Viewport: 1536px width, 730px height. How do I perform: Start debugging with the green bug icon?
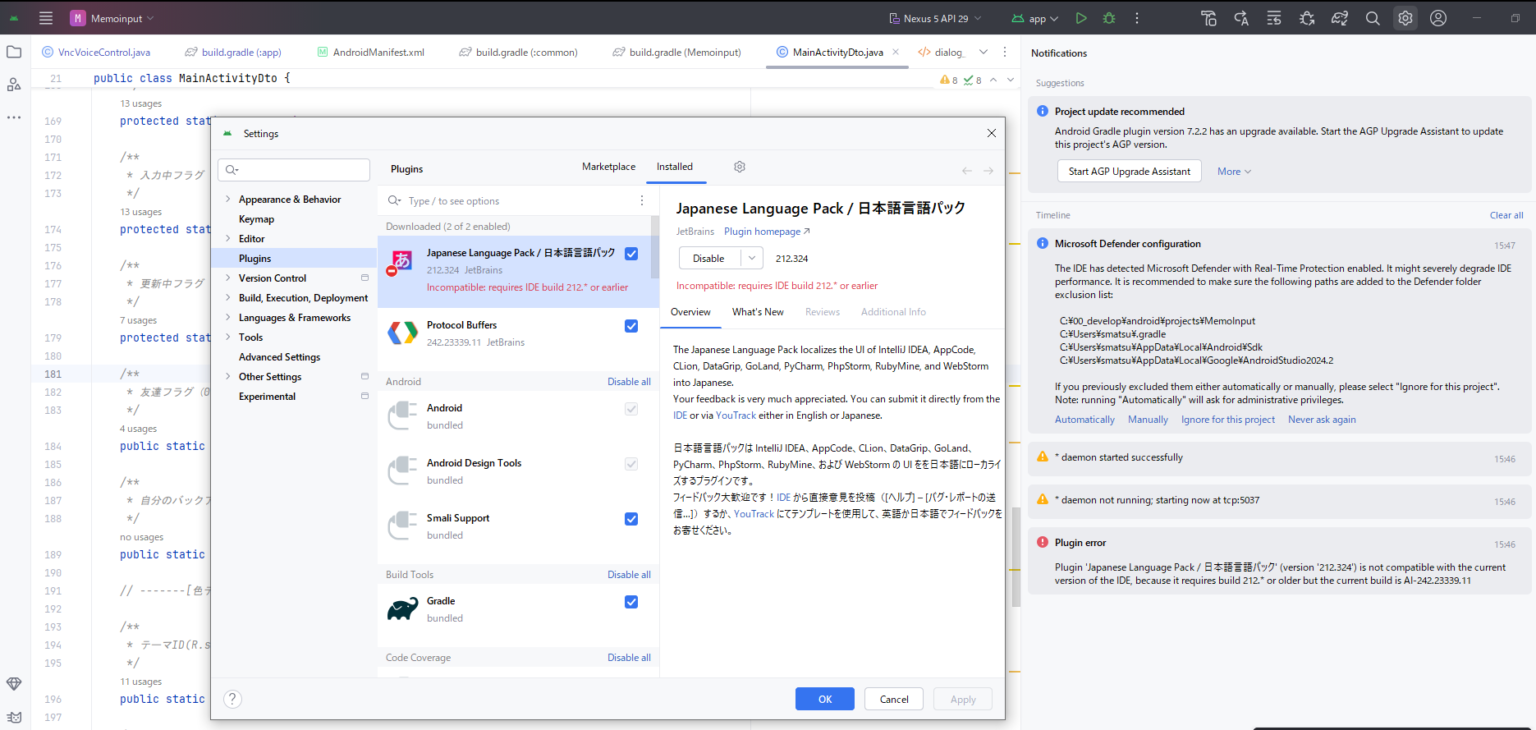(1109, 18)
